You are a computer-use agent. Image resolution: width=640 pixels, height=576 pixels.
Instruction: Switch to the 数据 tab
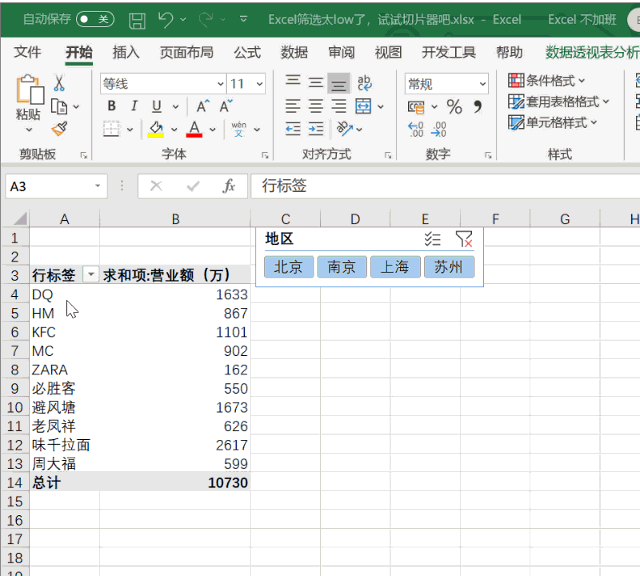coord(294,52)
